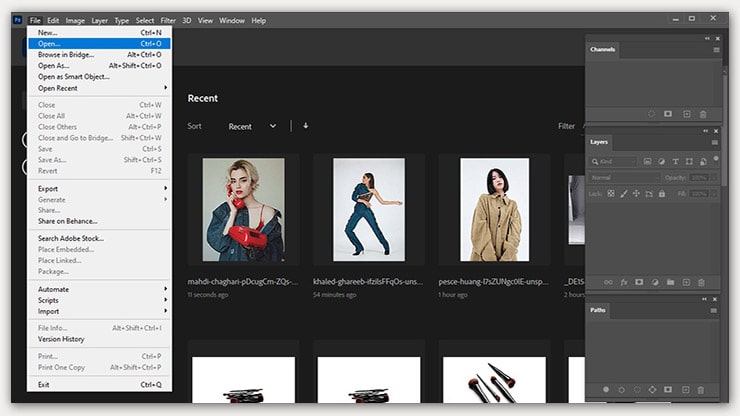Open the Sort Recent dropdown
Screen dimensions: 740x416
[252, 127]
